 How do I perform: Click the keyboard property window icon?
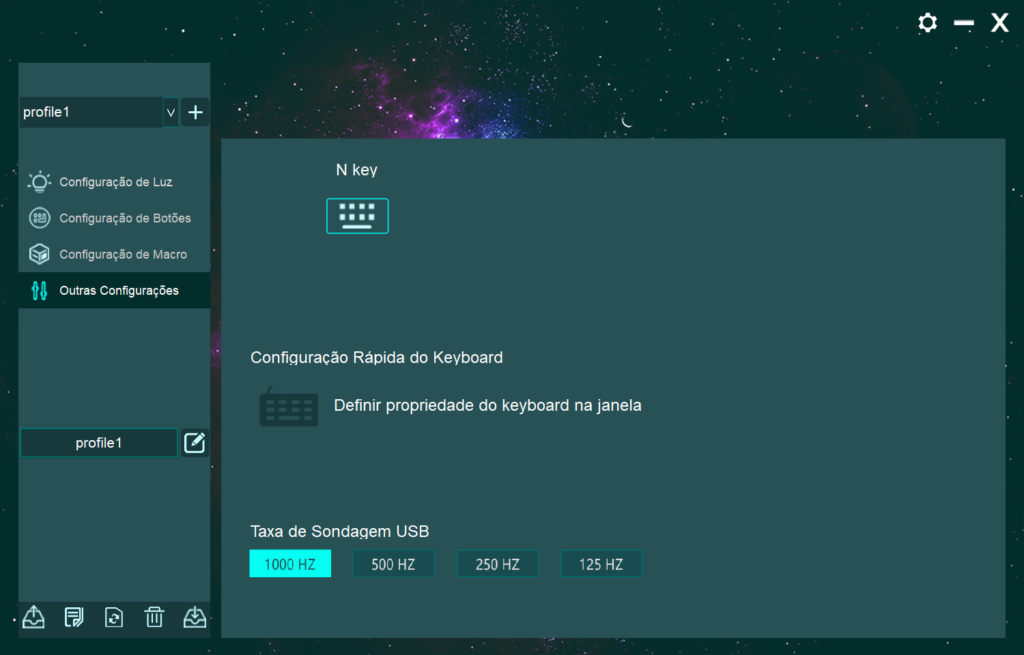pyautogui.click(x=289, y=408)
